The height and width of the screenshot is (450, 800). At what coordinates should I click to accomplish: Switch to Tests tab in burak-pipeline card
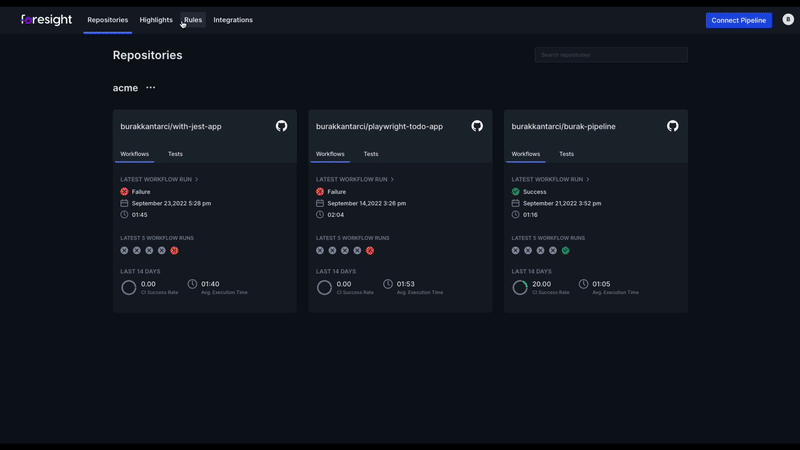pyautogui.click(x=566, y=154)
